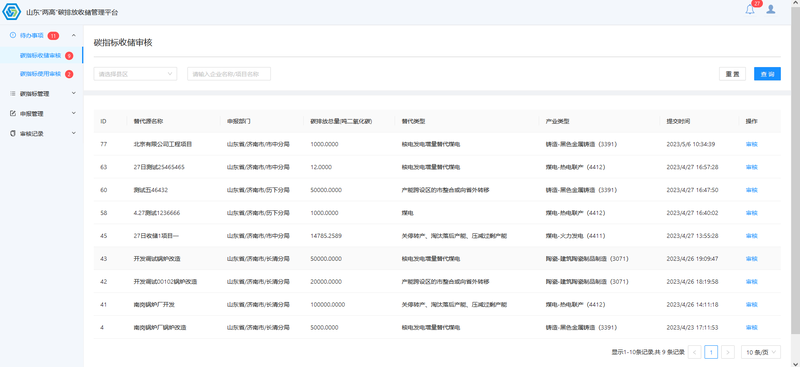The image size is (800, 367).
Task: Click 审核 link for row ID 41
Action: (752, 305)
